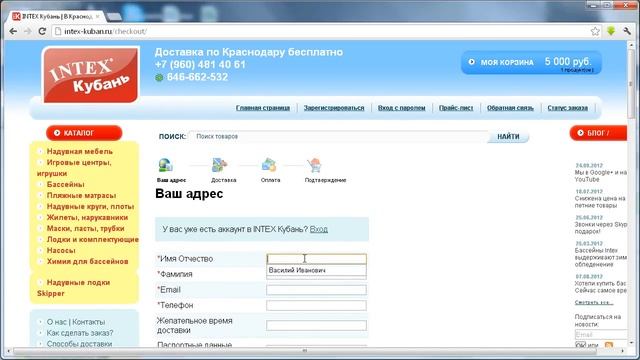Click the newsletter Email subscription field
The height and width of the screenshot is (360, 640).
click(x=600, y=335)
